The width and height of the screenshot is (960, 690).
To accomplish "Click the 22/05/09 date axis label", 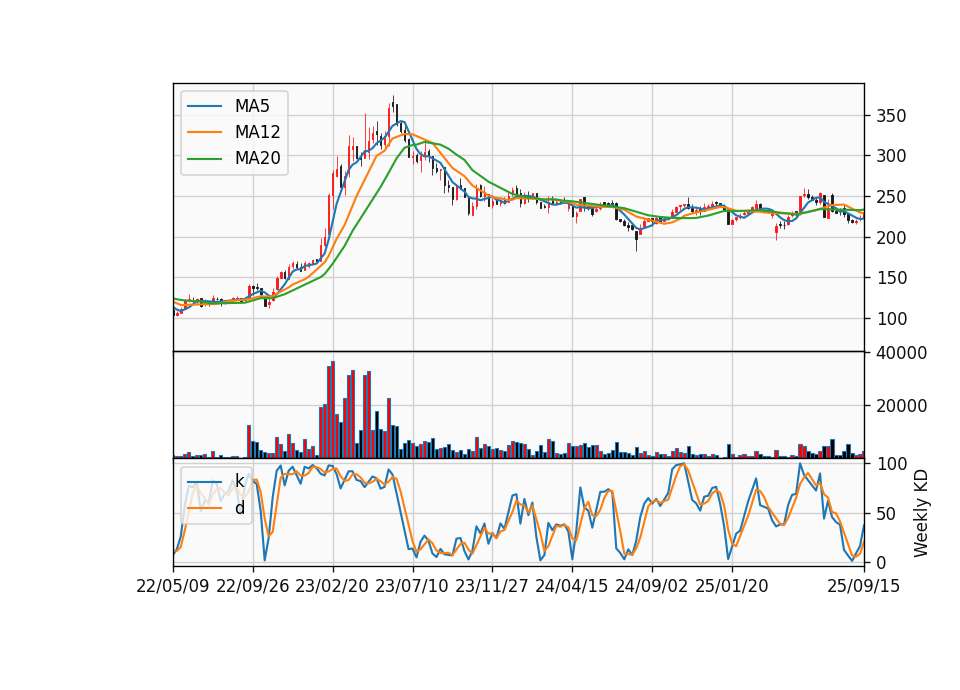I will pos(173,586).
